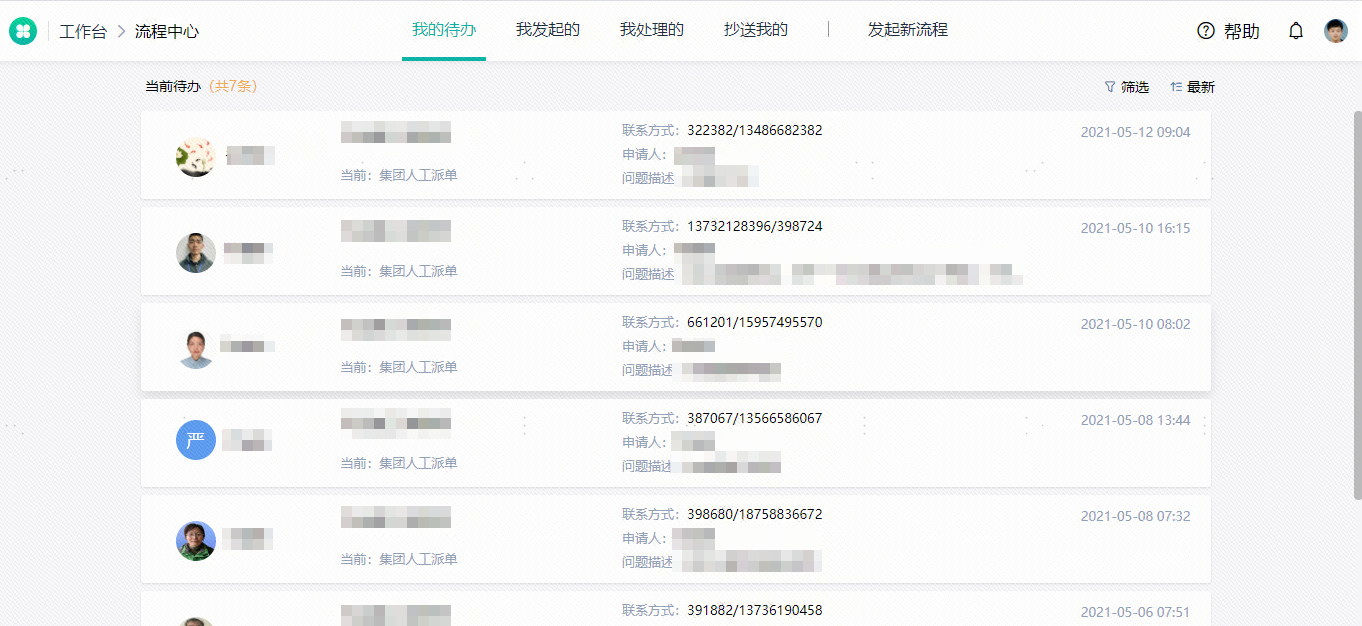1362x626 pixels.
Task: Switch to 我发起的 tab
Action: [548, 30]
